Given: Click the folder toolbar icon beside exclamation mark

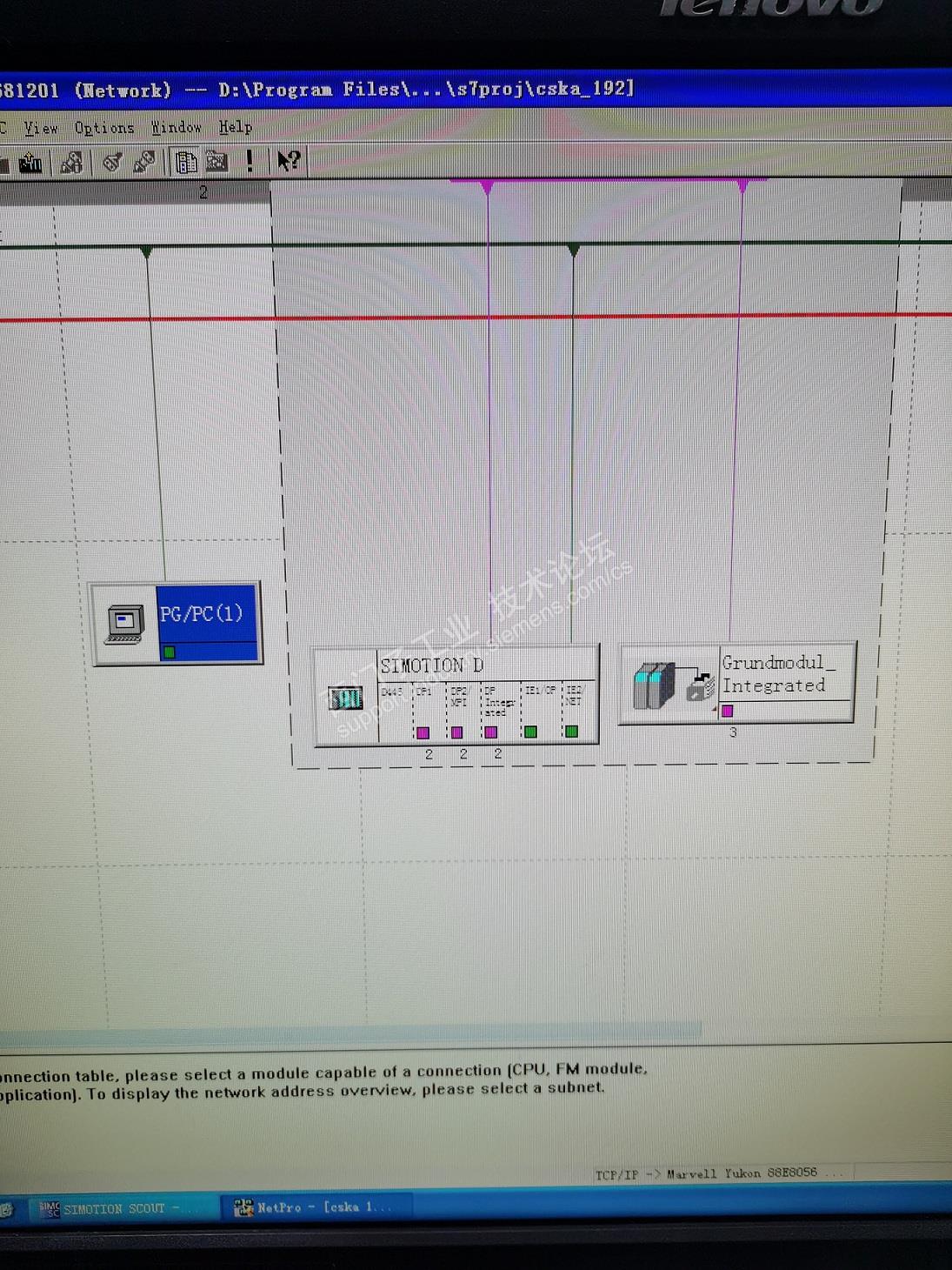Looking at the screenshot, I should (x=216, y=162).
